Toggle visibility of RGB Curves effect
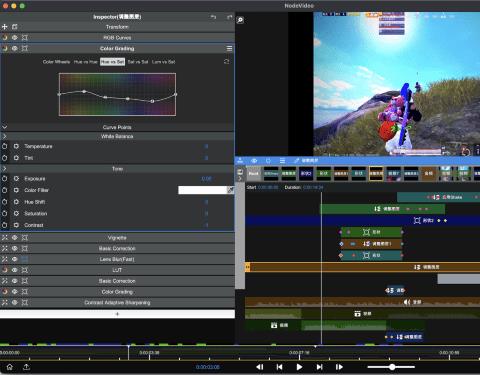Viewport: 480px width, 375px height. pyautogui.click(x=15, y=38)
